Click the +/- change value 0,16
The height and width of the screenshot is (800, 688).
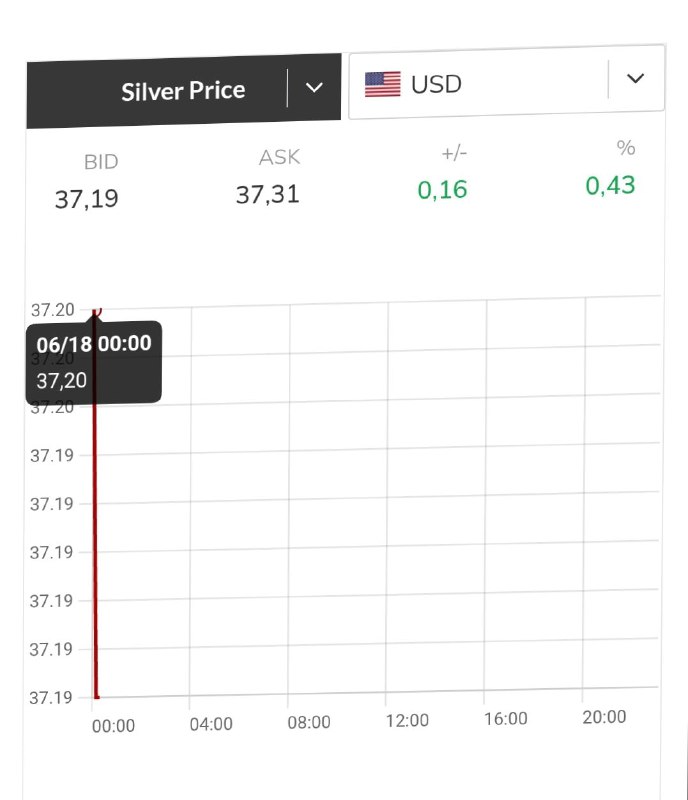coord(442,190)
